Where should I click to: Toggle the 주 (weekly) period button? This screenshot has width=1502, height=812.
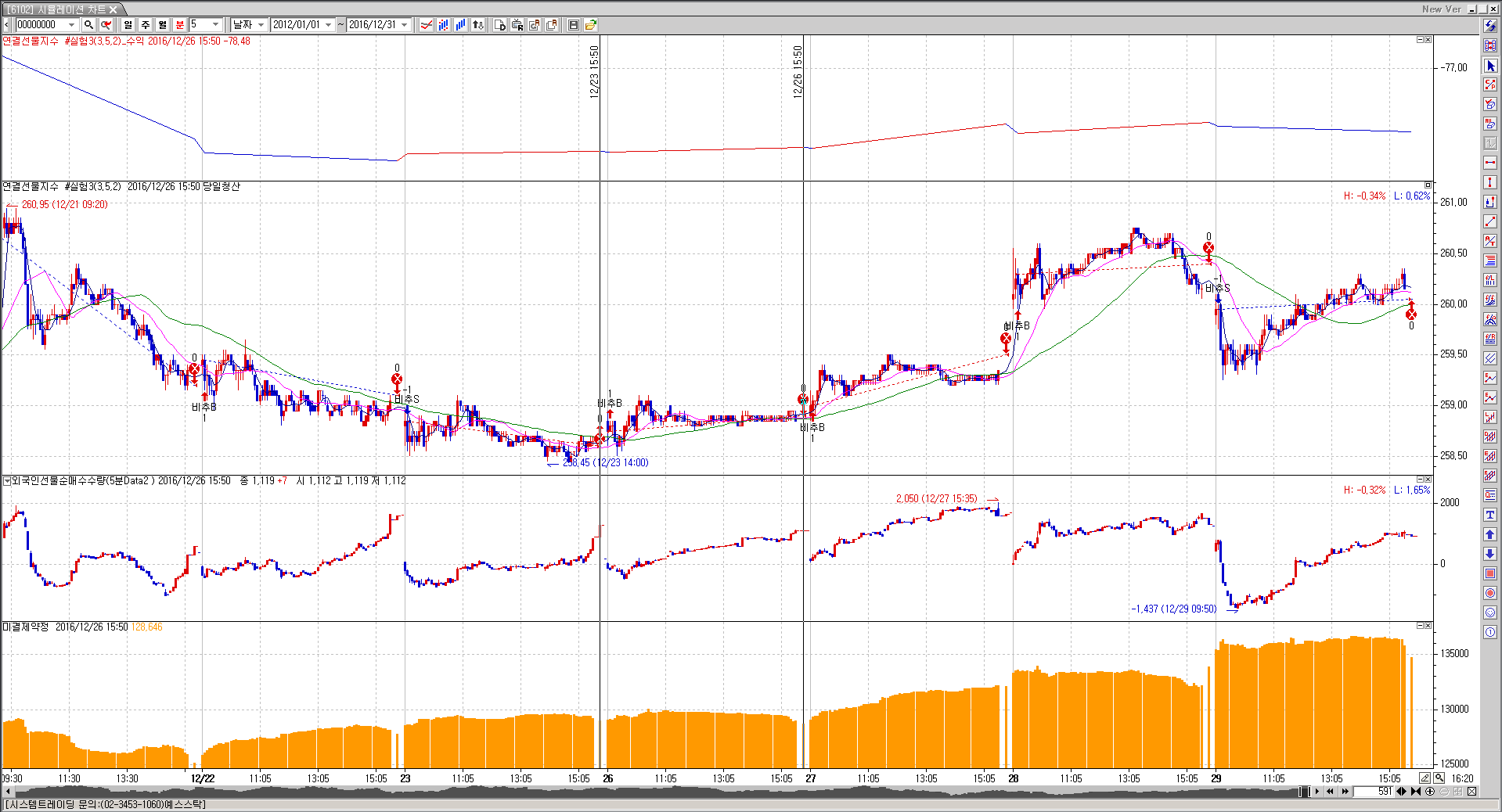[146, 25]
